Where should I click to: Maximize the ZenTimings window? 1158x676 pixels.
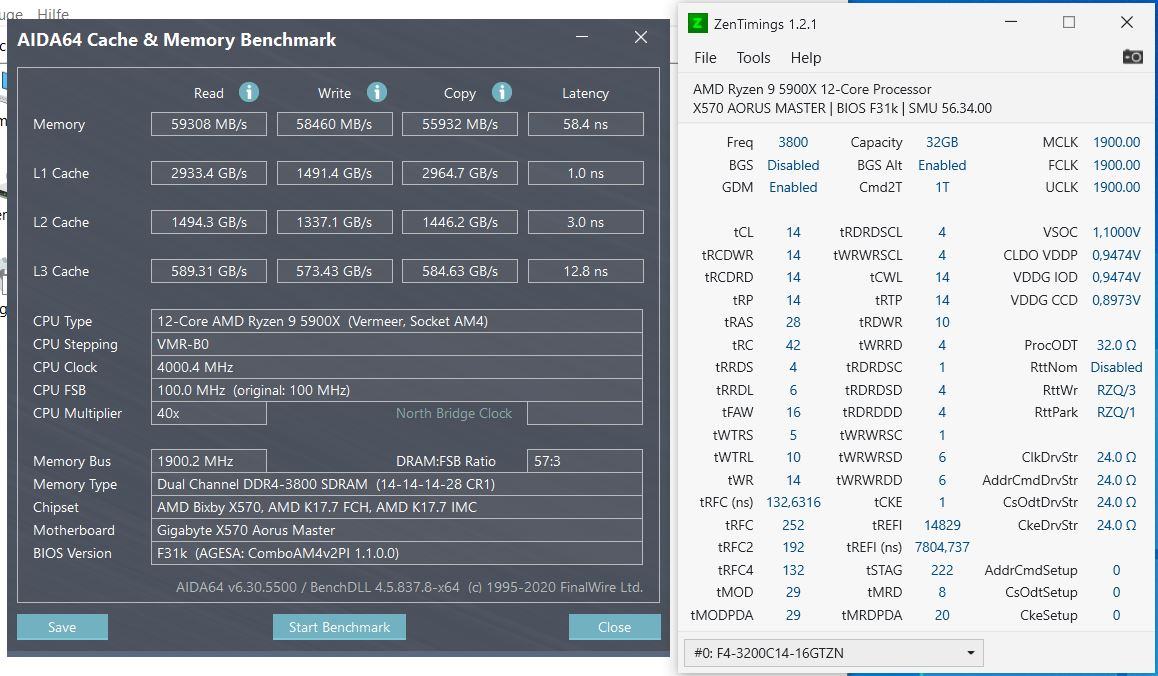[1069, 22]
